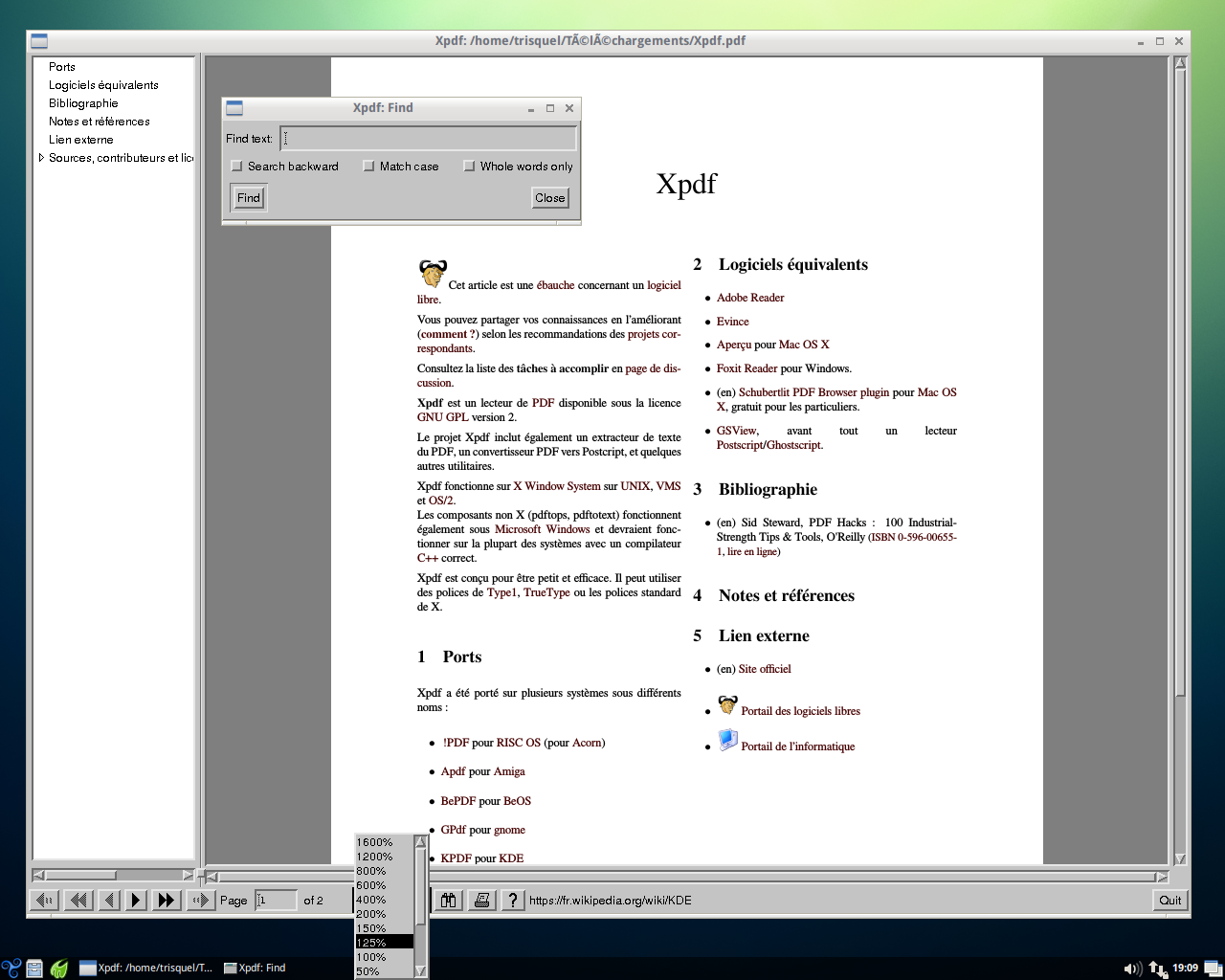Choose 600% zoom option
The image size is (1225, 980).
coord(385,885)
